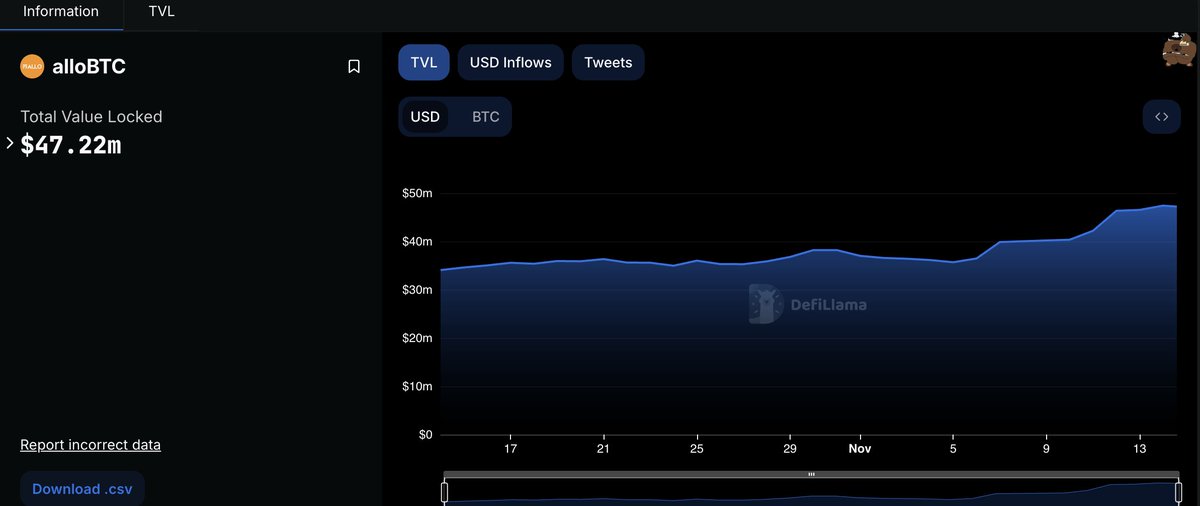Click the right range slider handle
The width and height of the screenshot is (1200, 506).
click(1178, 492)
